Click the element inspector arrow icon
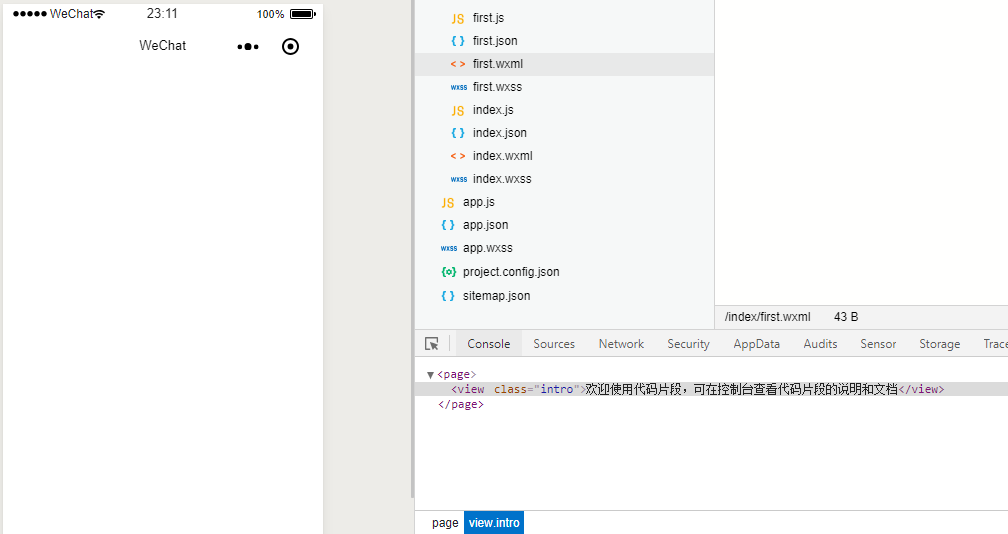This screenshot has width=1008, height=534. coord(432,344)
